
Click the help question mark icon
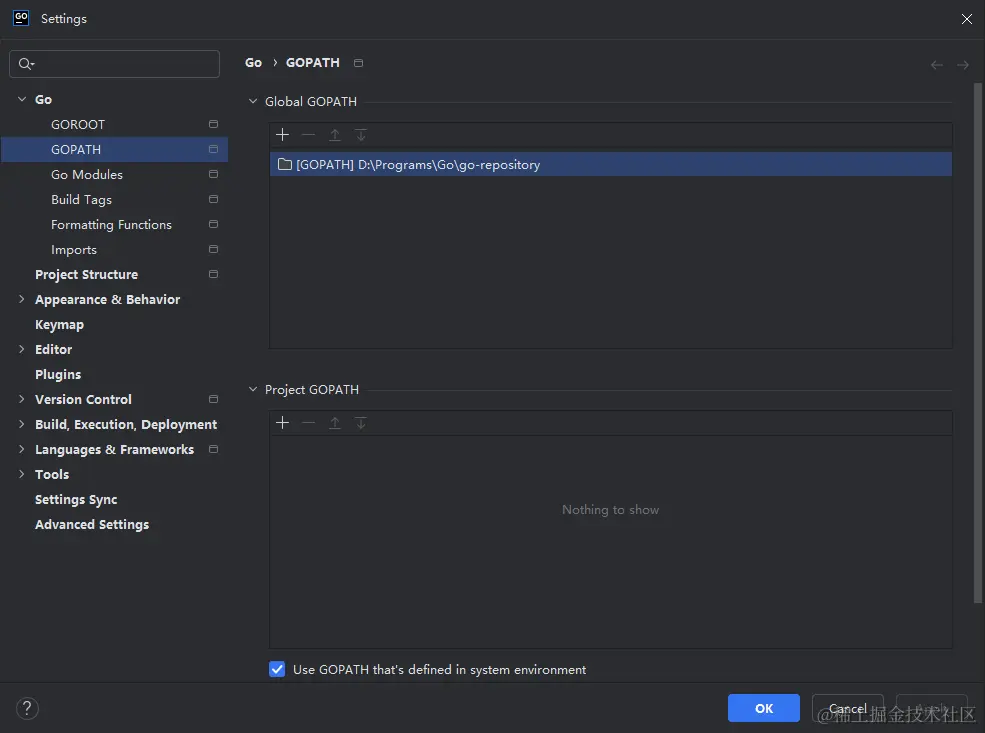[27, 708]
